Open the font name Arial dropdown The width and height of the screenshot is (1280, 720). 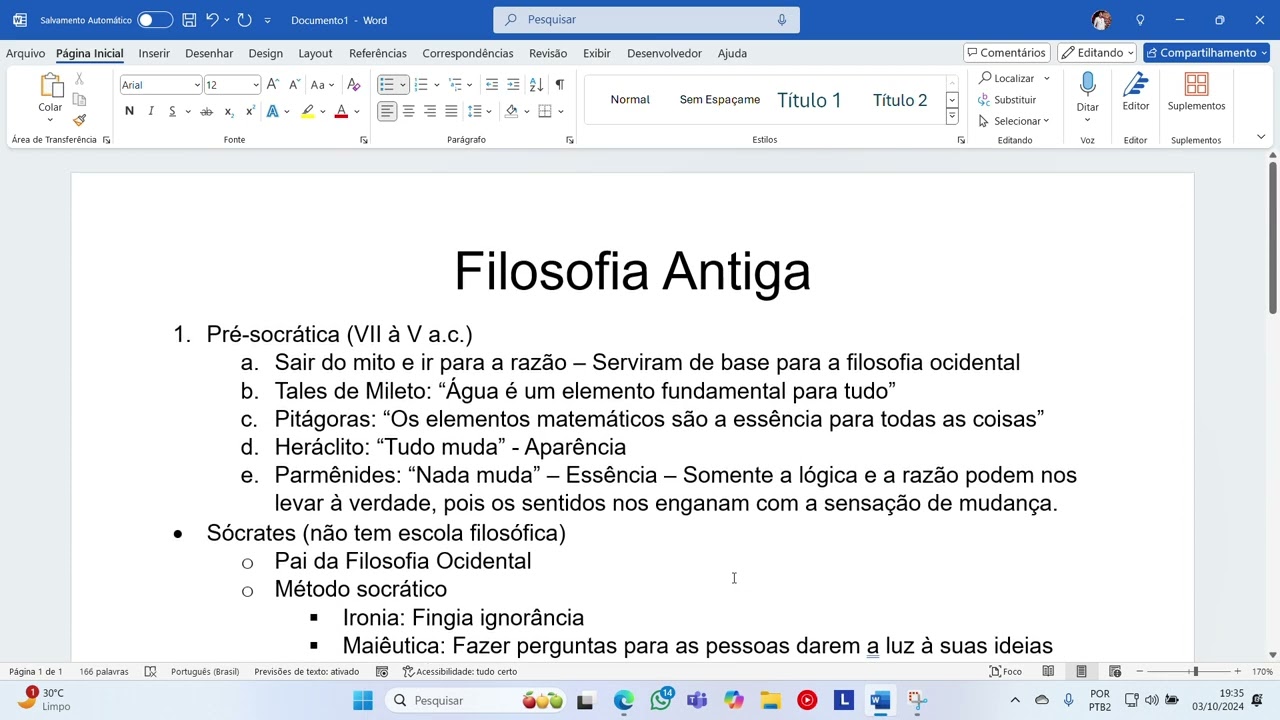(x=197, y=85)
